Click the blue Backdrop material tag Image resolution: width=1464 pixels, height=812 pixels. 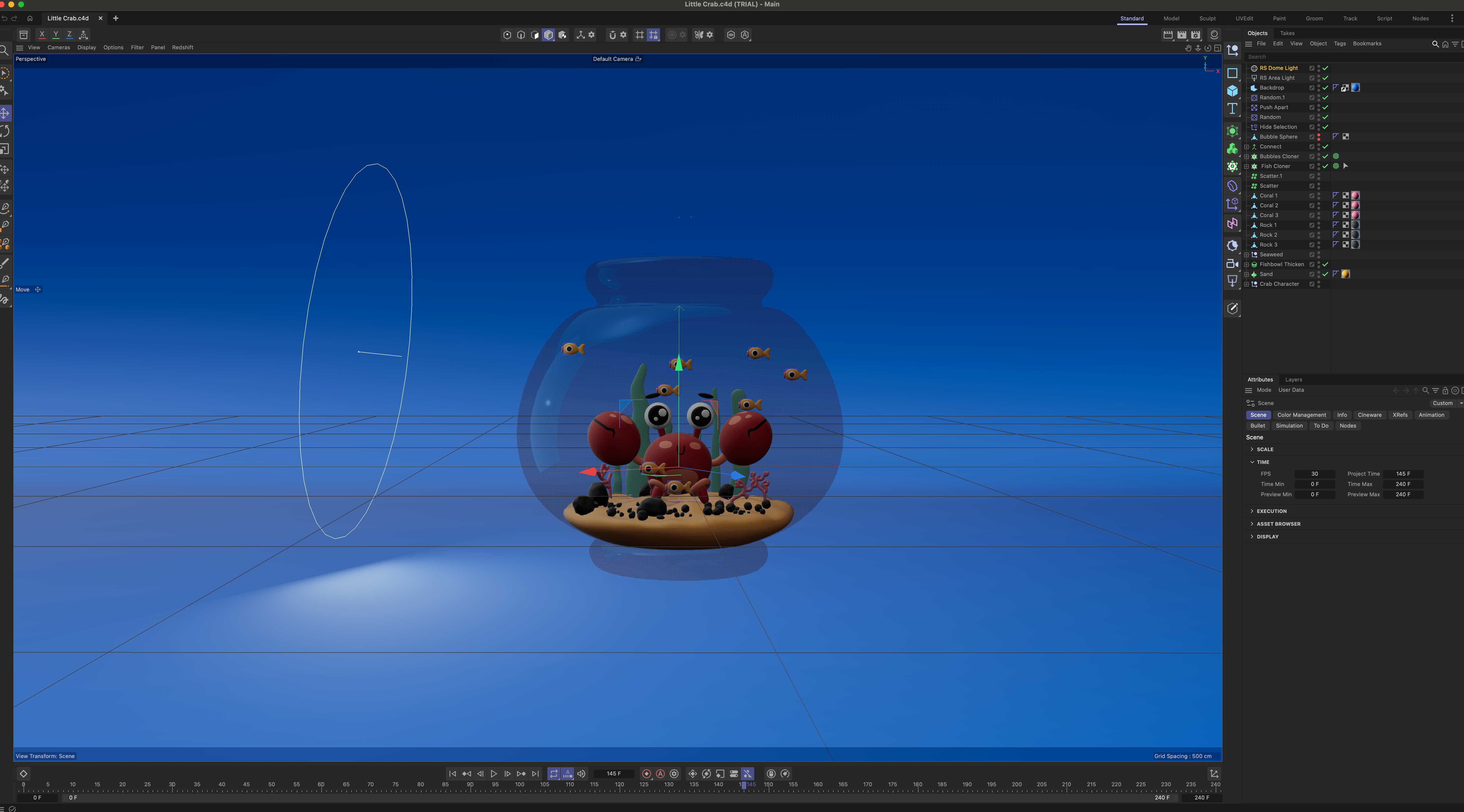click(x=1355, y=88)
